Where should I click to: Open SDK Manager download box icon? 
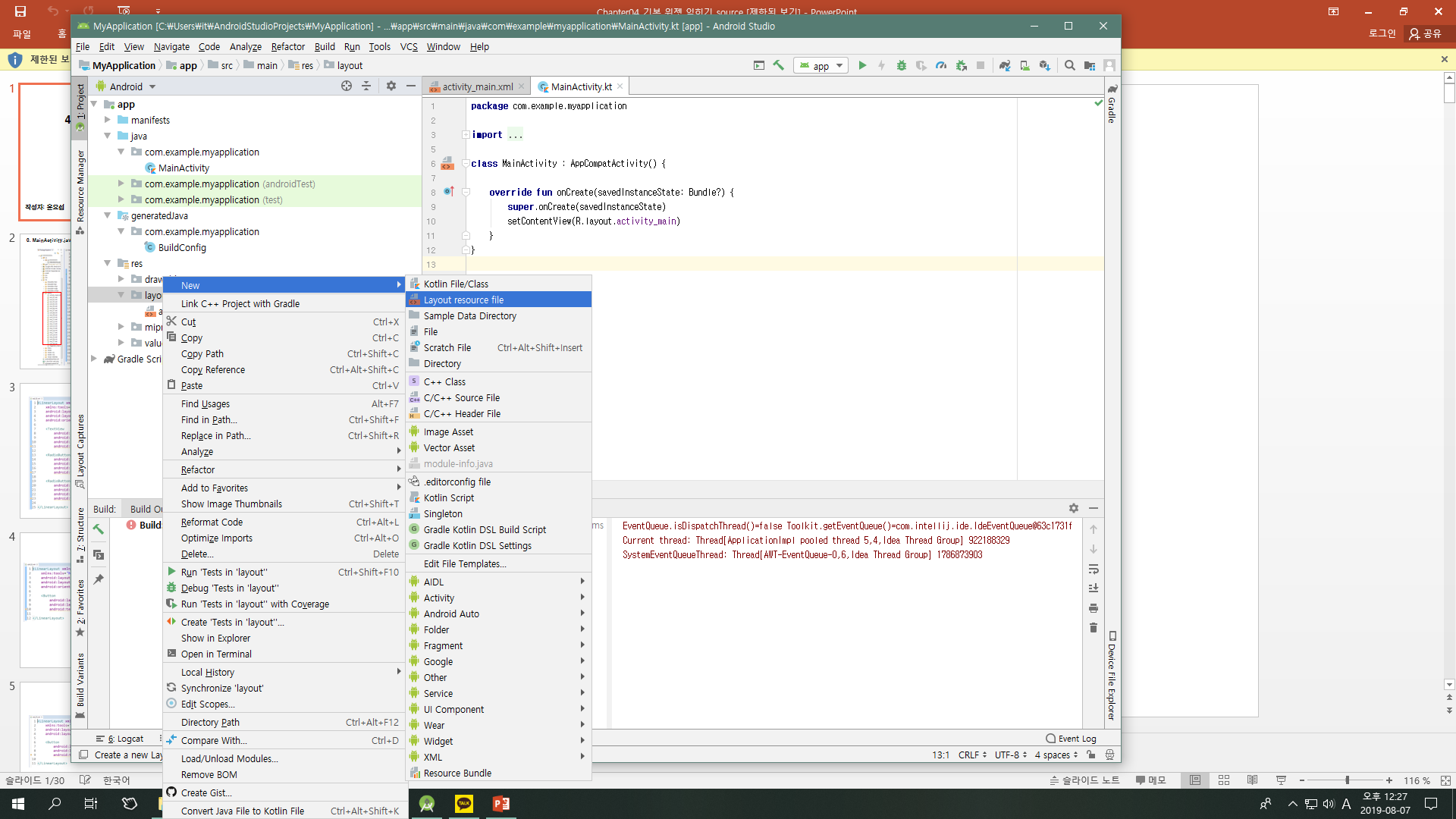tap(1044, 66)
